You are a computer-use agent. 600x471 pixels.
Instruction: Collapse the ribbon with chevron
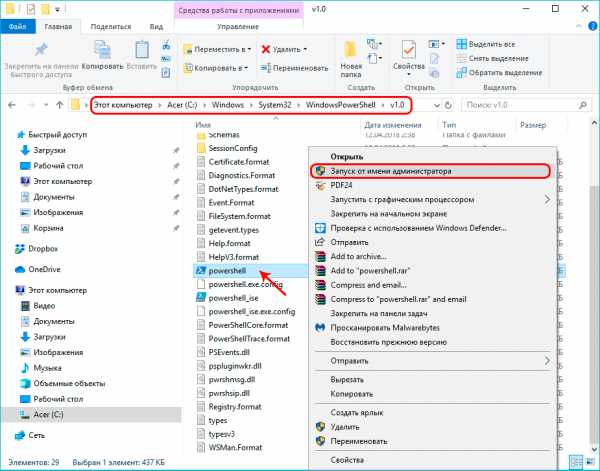(580, 26)
